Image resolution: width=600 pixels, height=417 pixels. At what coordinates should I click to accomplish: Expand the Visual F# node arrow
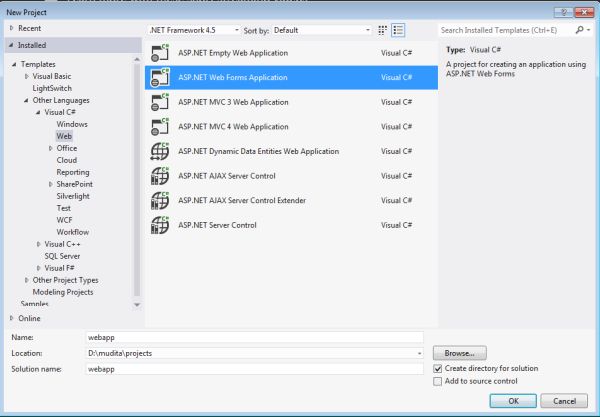pos(38,268)
